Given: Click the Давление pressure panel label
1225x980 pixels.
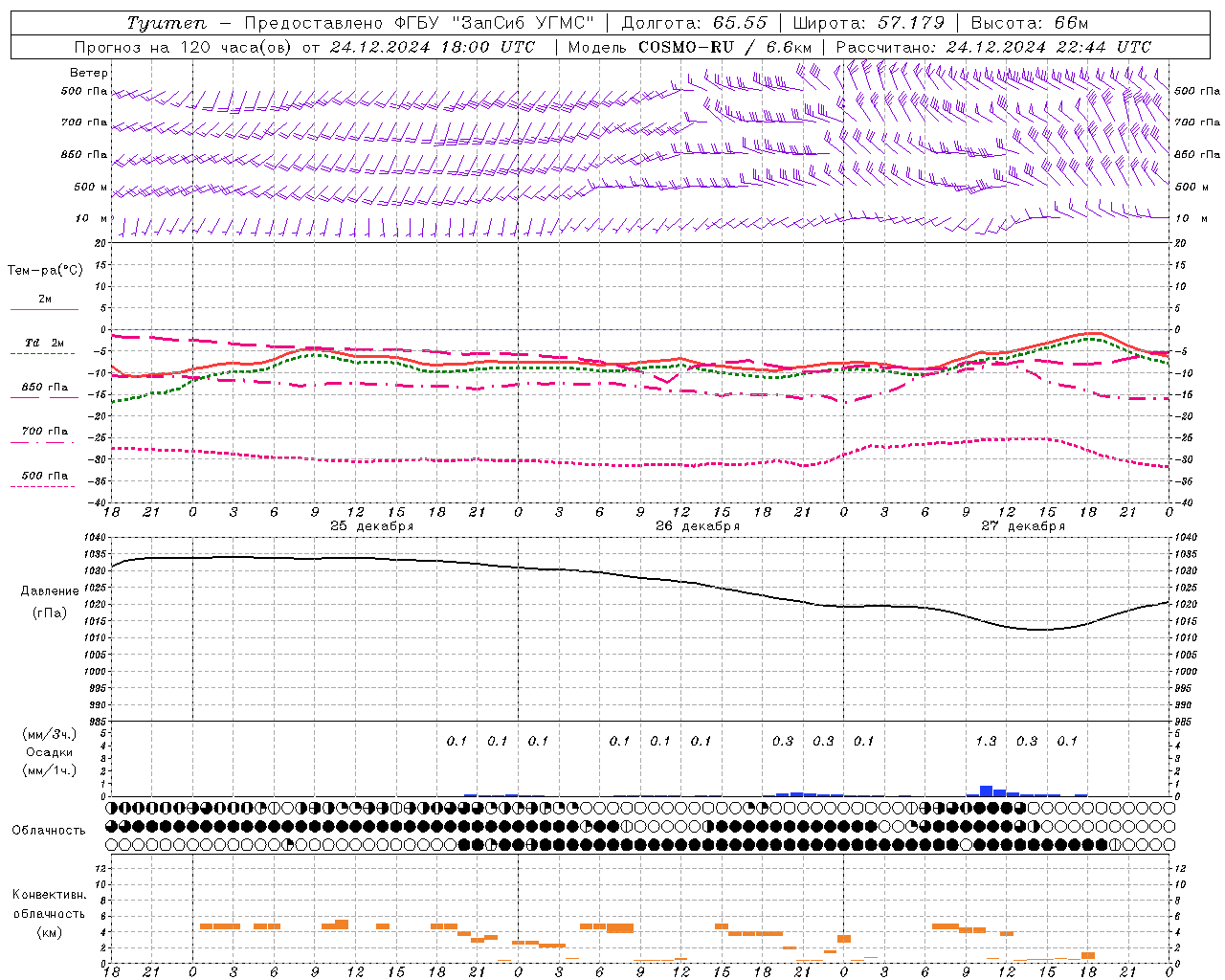Looking at the screenshot, I should pyautogui.click(x=50, y=590).
